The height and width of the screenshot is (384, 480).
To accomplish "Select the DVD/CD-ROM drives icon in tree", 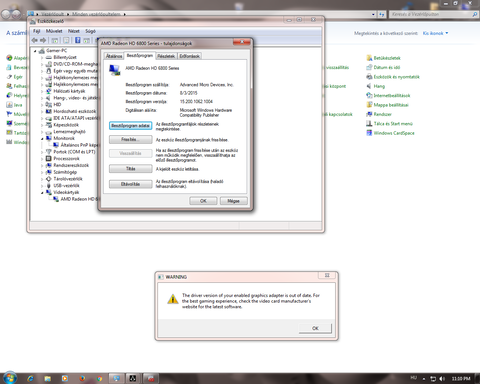I will click(49, 64).
